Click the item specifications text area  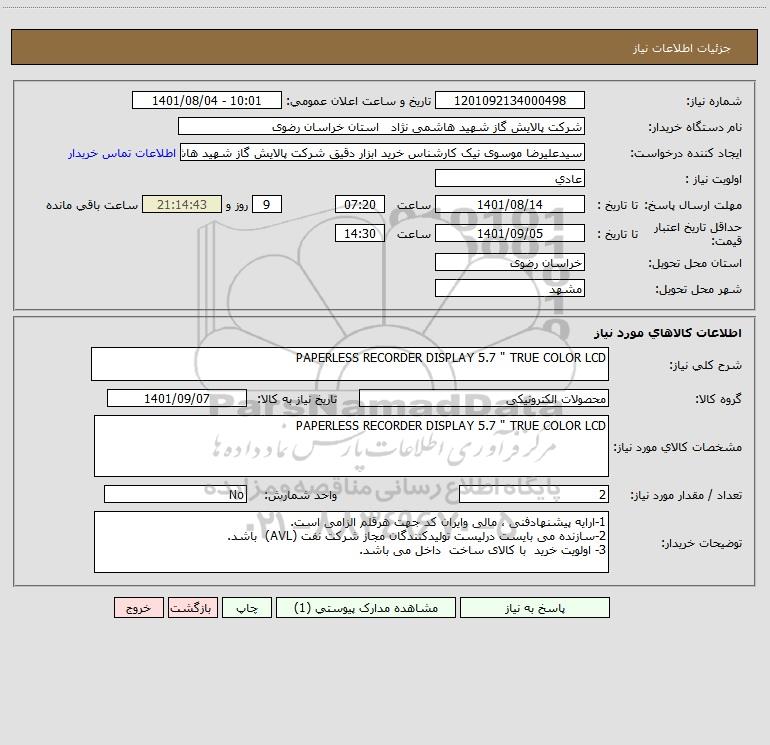coord(351,446)
